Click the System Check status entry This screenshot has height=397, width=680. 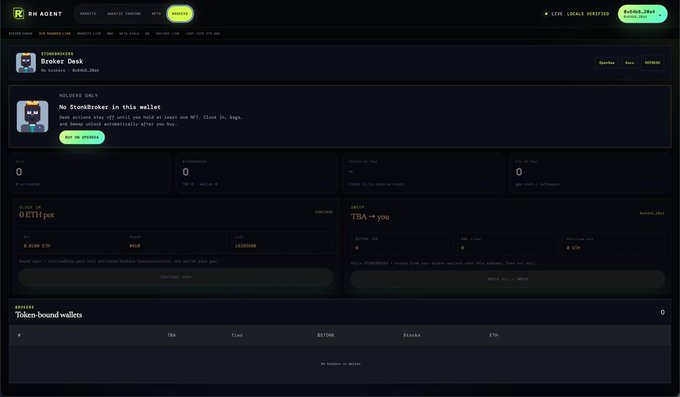pos(21,33)
